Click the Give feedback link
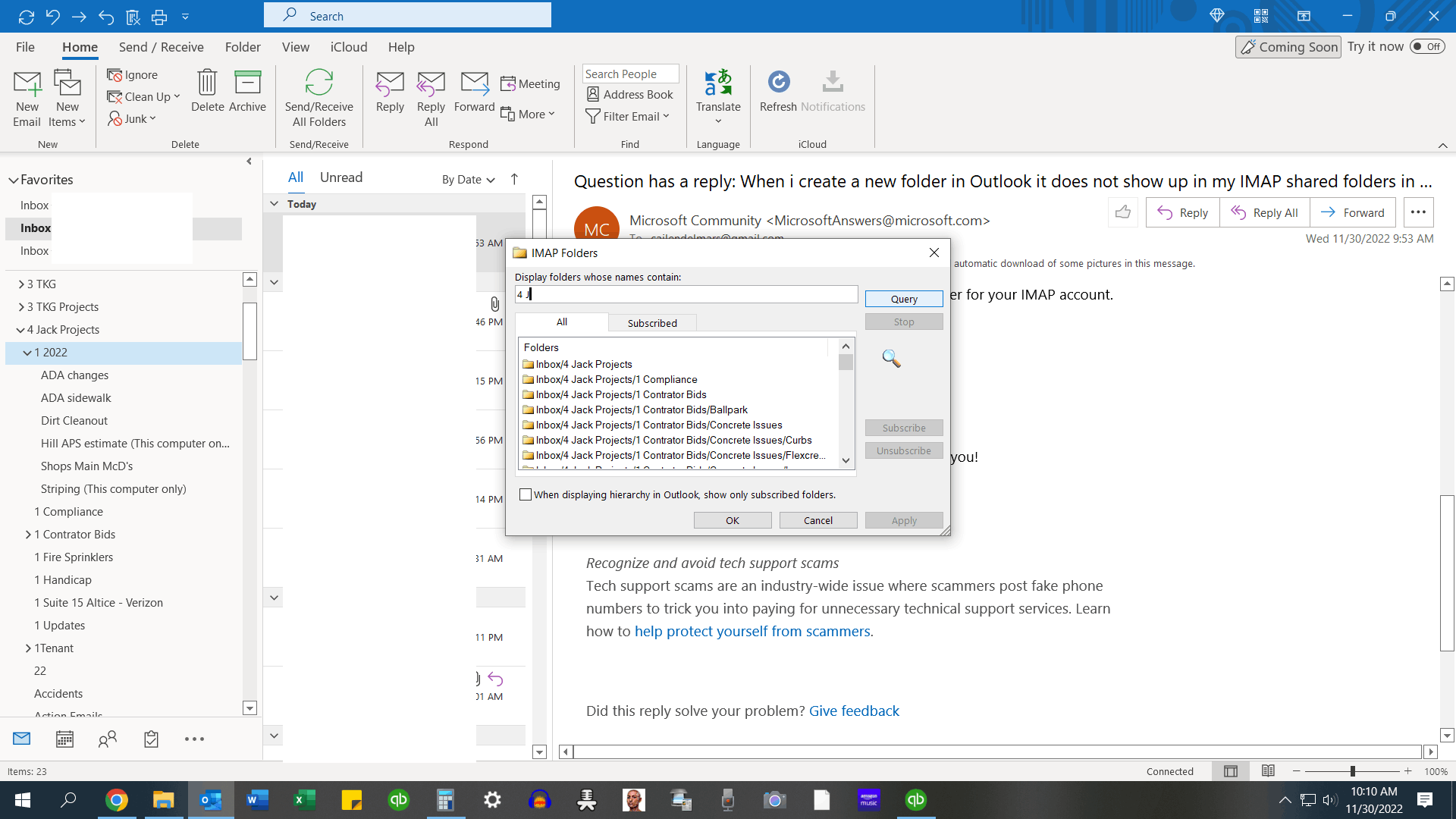This screenshot has height=819, width=1456. [x=854, y=711]
